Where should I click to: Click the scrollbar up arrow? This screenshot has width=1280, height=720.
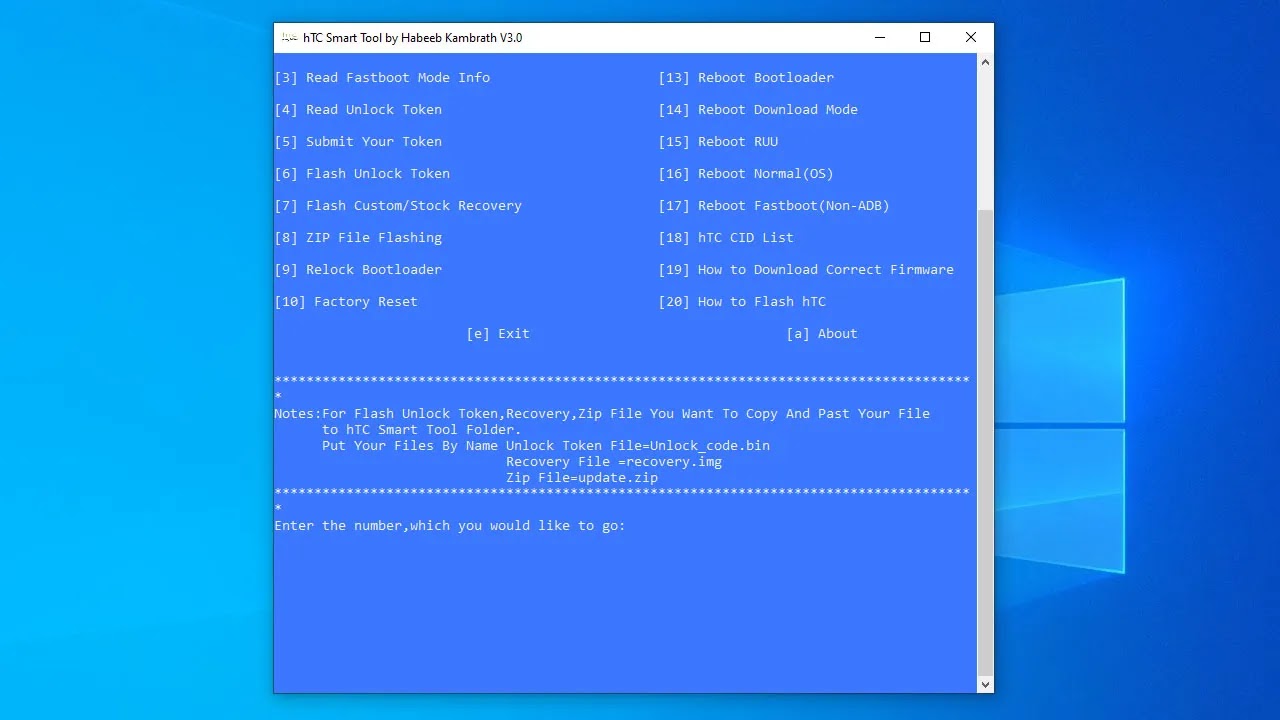pyautogui.click(x=985, y=62)
